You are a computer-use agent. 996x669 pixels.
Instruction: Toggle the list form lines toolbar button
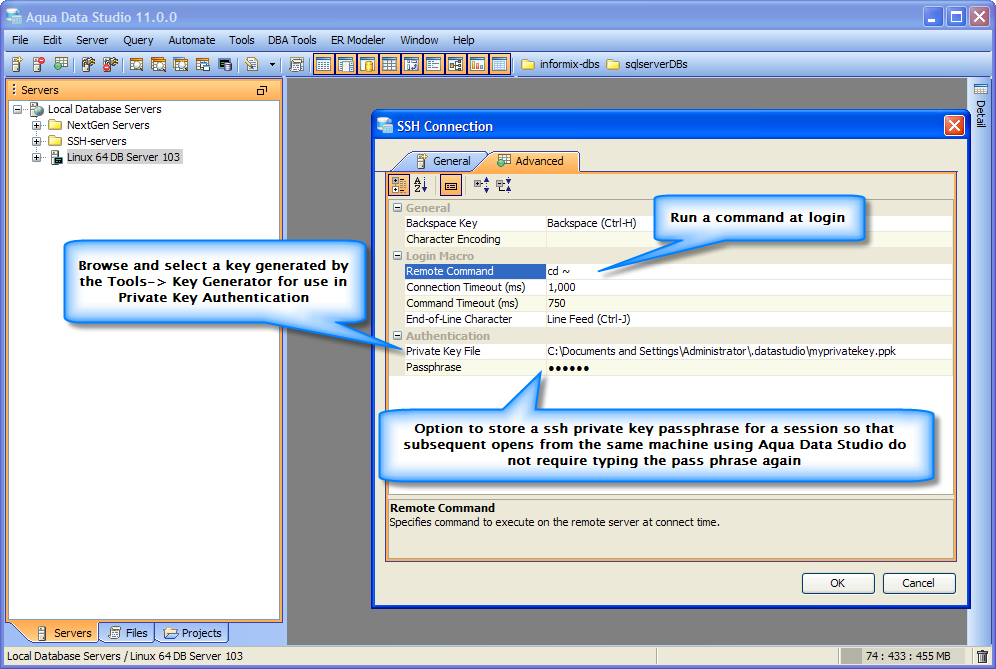(x=433, y=64)
